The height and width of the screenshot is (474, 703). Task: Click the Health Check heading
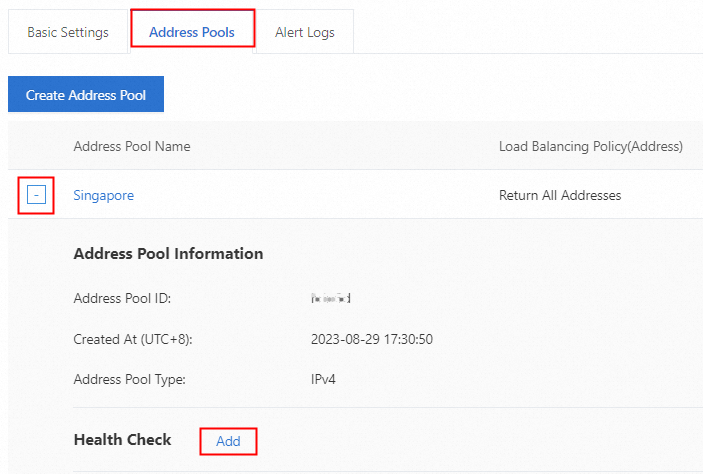pyautogui.click(x=122, y=439)
